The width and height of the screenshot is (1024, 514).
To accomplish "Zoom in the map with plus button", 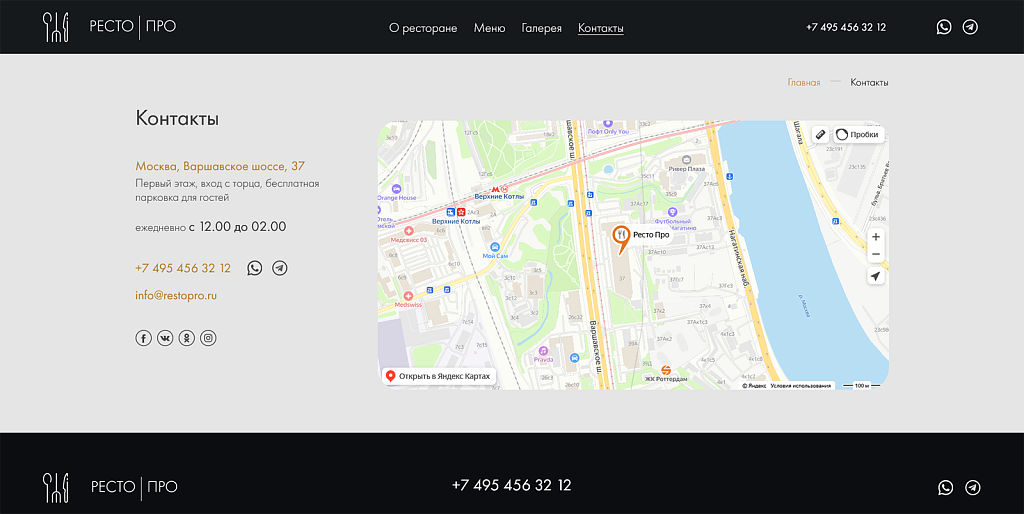I will click(x=876, y=237).
